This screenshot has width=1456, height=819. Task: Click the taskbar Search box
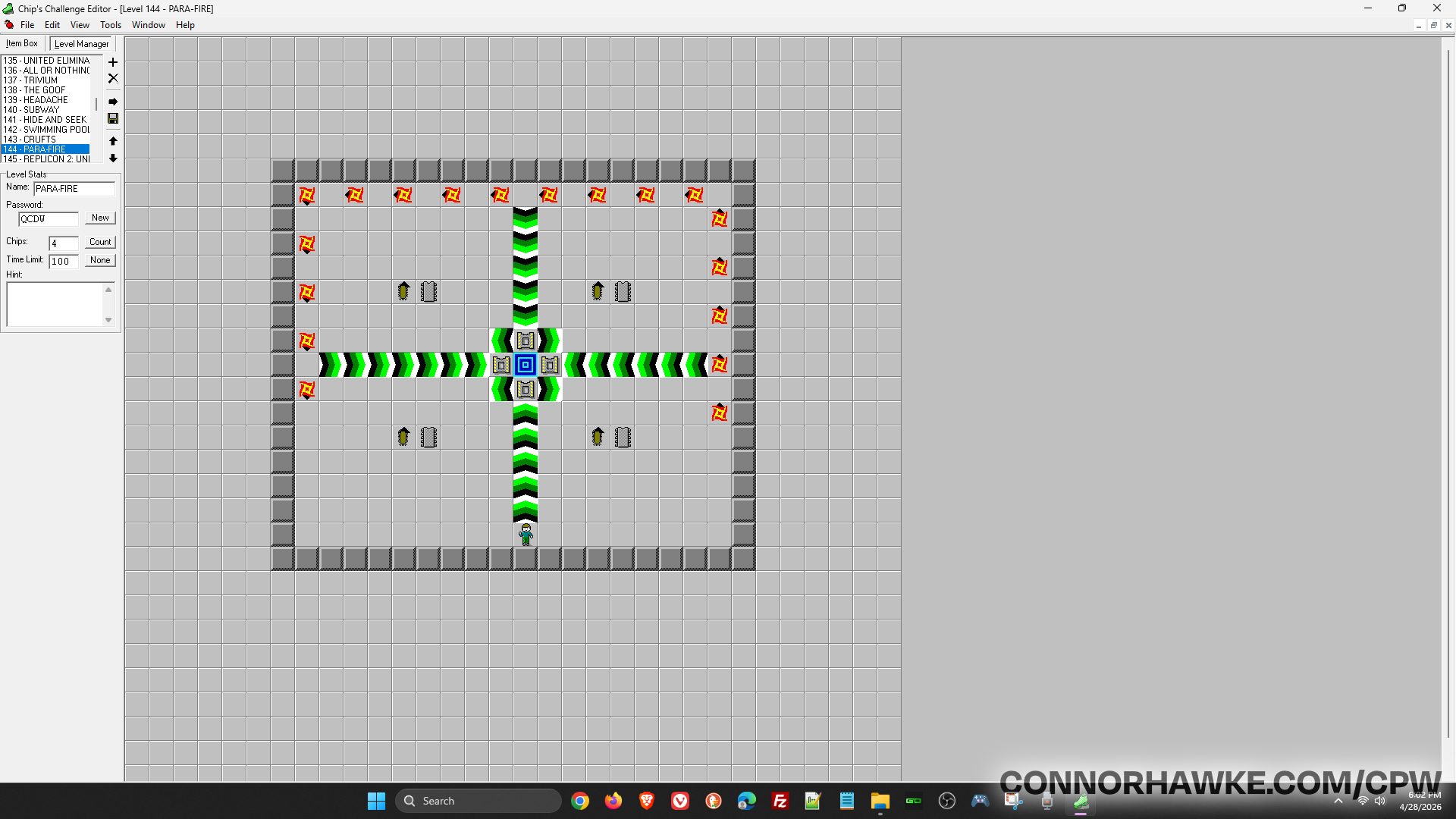pyautogui.click(x=479, y=801)
